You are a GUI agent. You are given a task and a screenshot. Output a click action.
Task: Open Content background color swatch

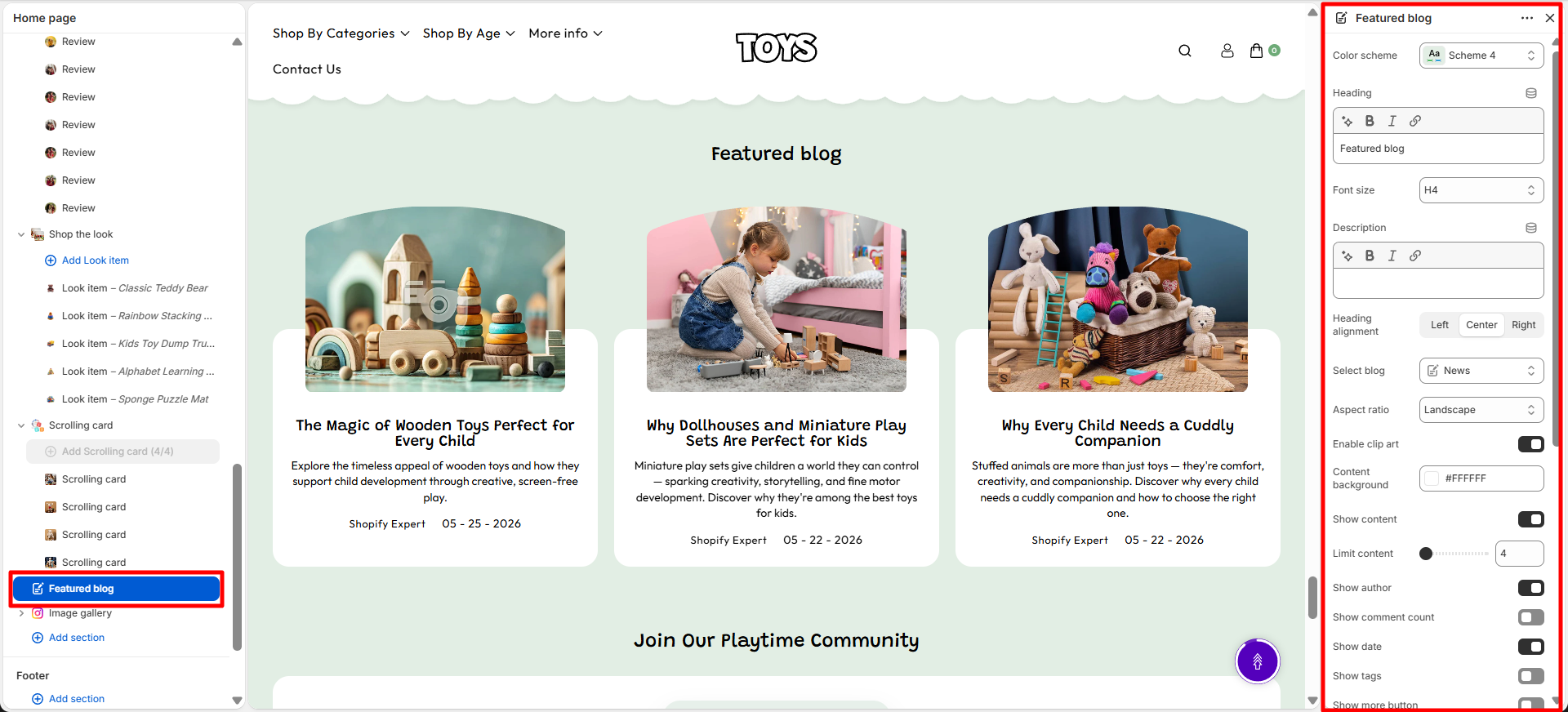tap(1432, 478)
